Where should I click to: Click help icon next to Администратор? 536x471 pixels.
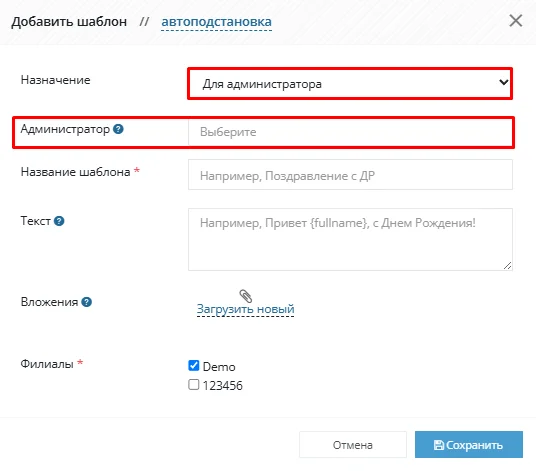[118, 129]
